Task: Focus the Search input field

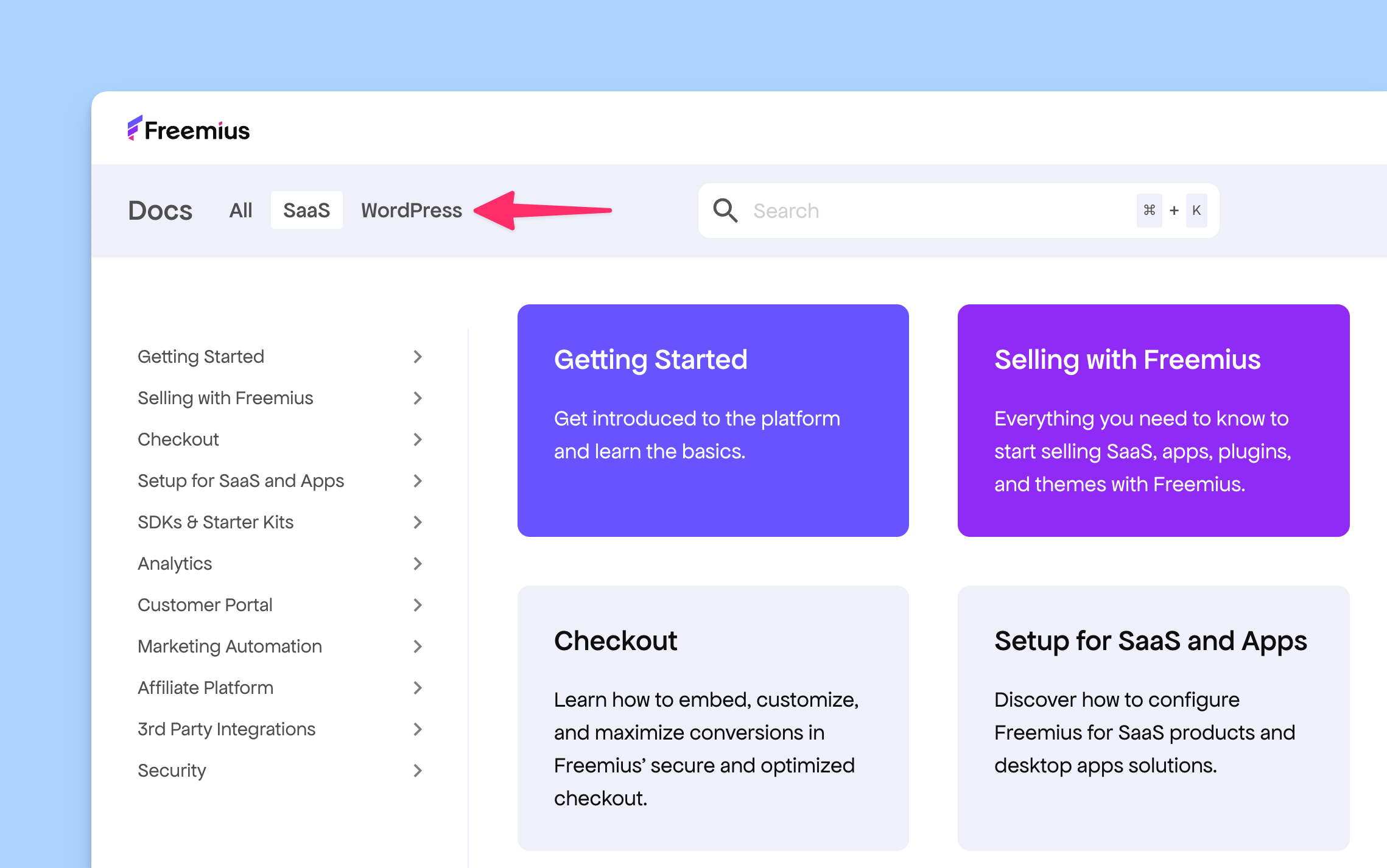Action: 938,211
